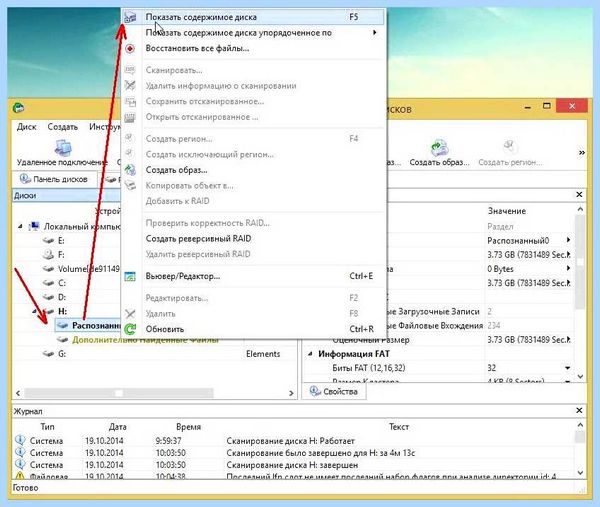Click properties panel scrollbar up arrow
This screenshot has height=507, width=600.
[580, 209]
